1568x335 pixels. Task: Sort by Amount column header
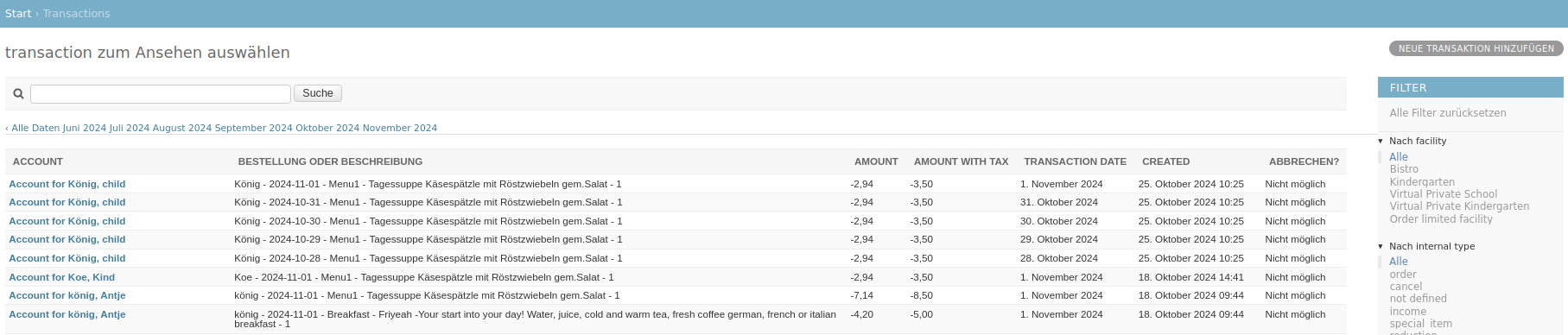pos(876,161)
